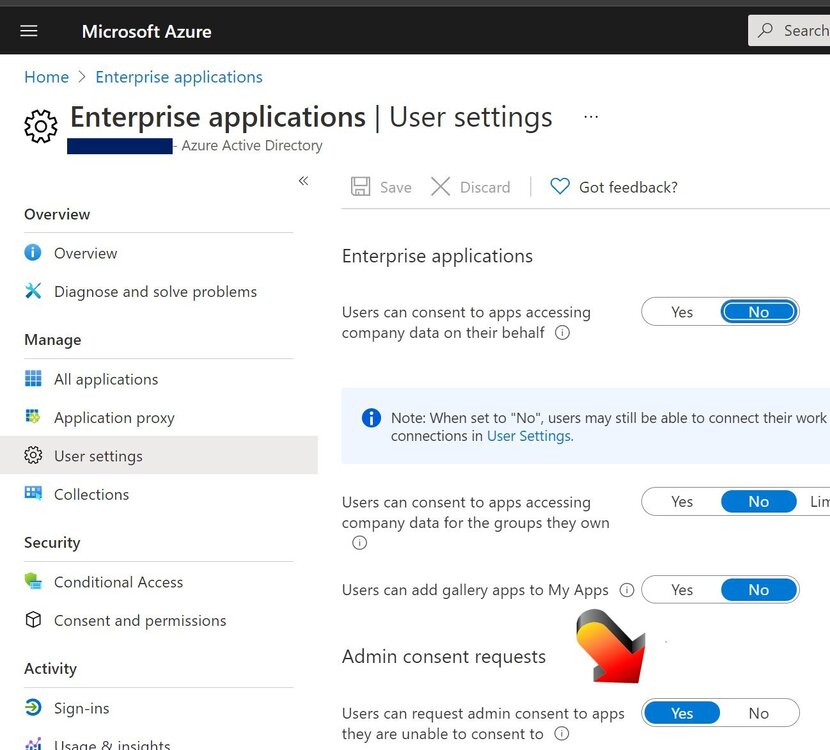
Task: Set user consent on their behalf to Yes
Action: coord(682,312)
